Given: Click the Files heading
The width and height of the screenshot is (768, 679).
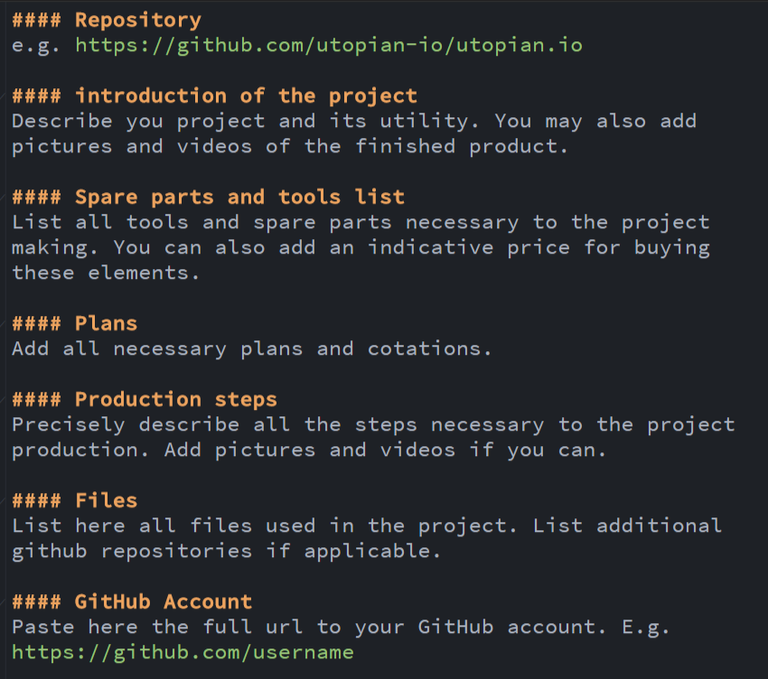Looking at the screenshot, I should point(105,500).
